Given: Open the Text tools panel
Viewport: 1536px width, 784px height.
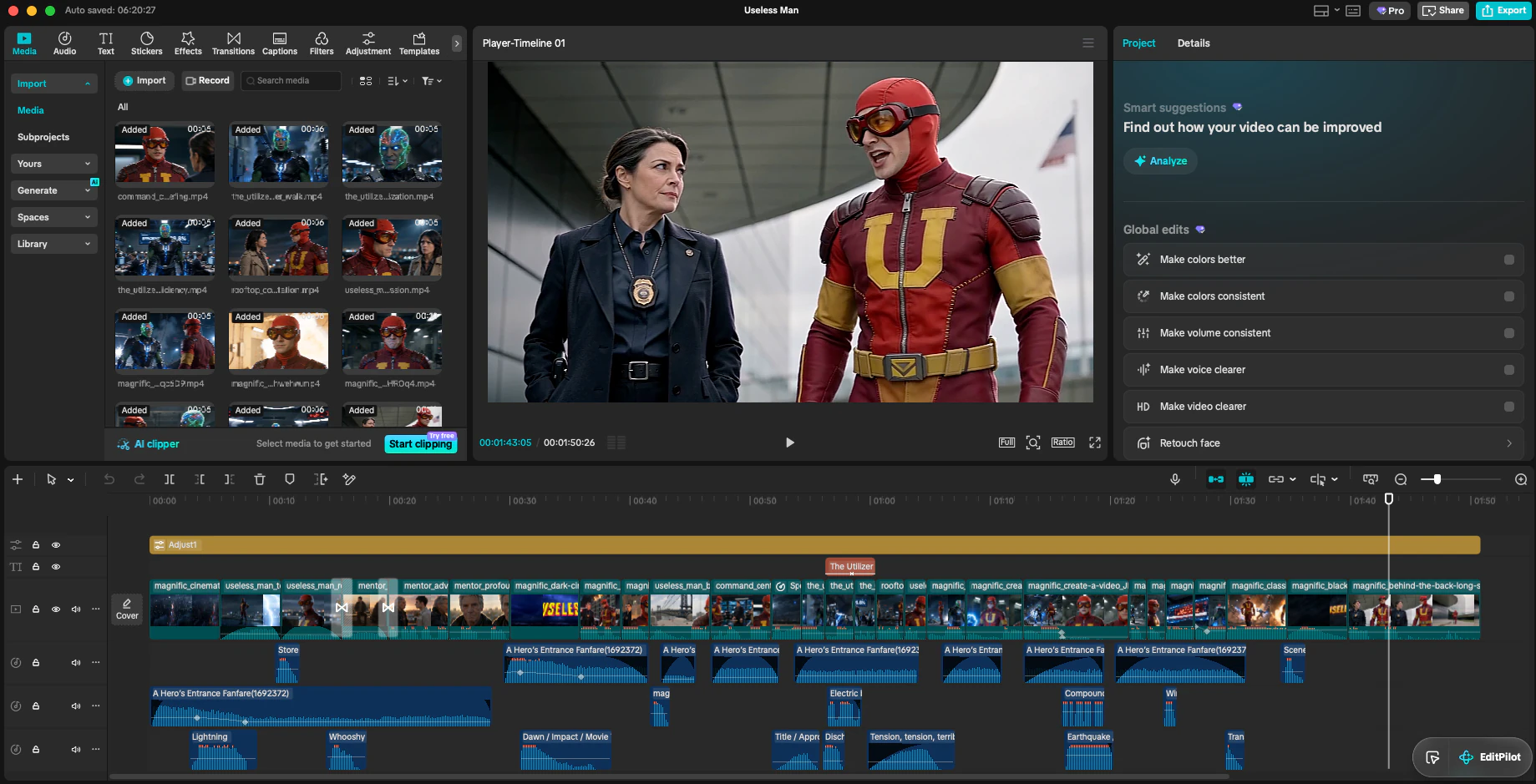Looking at the screenshot, I should [x=106, y=43].
